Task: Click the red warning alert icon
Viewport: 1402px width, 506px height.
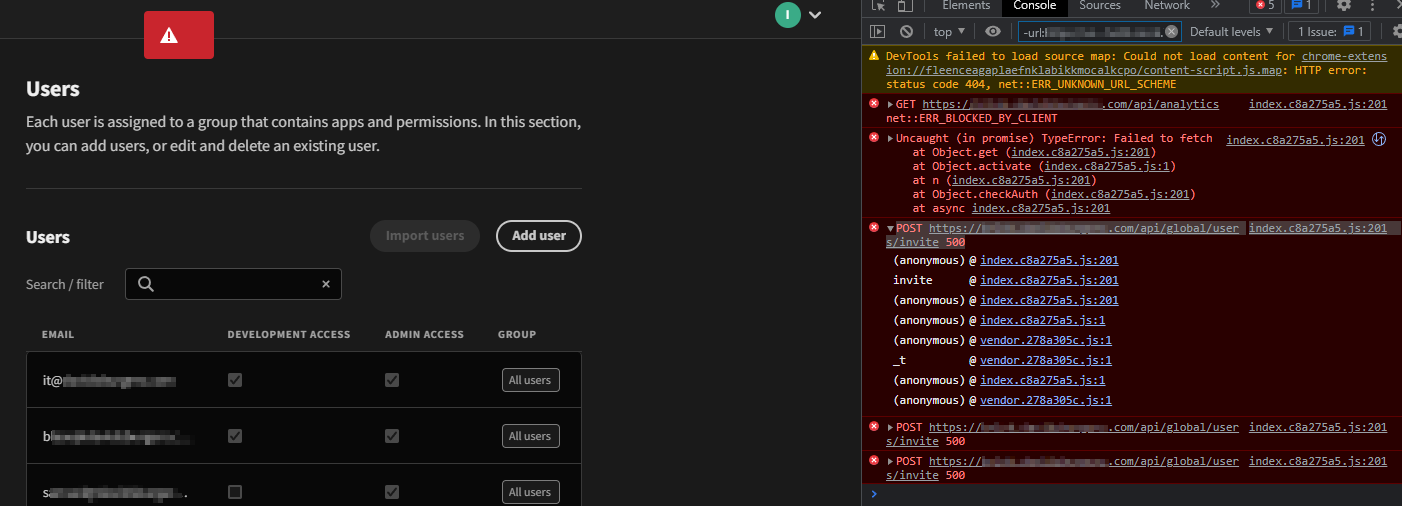Action: (169, 35)
